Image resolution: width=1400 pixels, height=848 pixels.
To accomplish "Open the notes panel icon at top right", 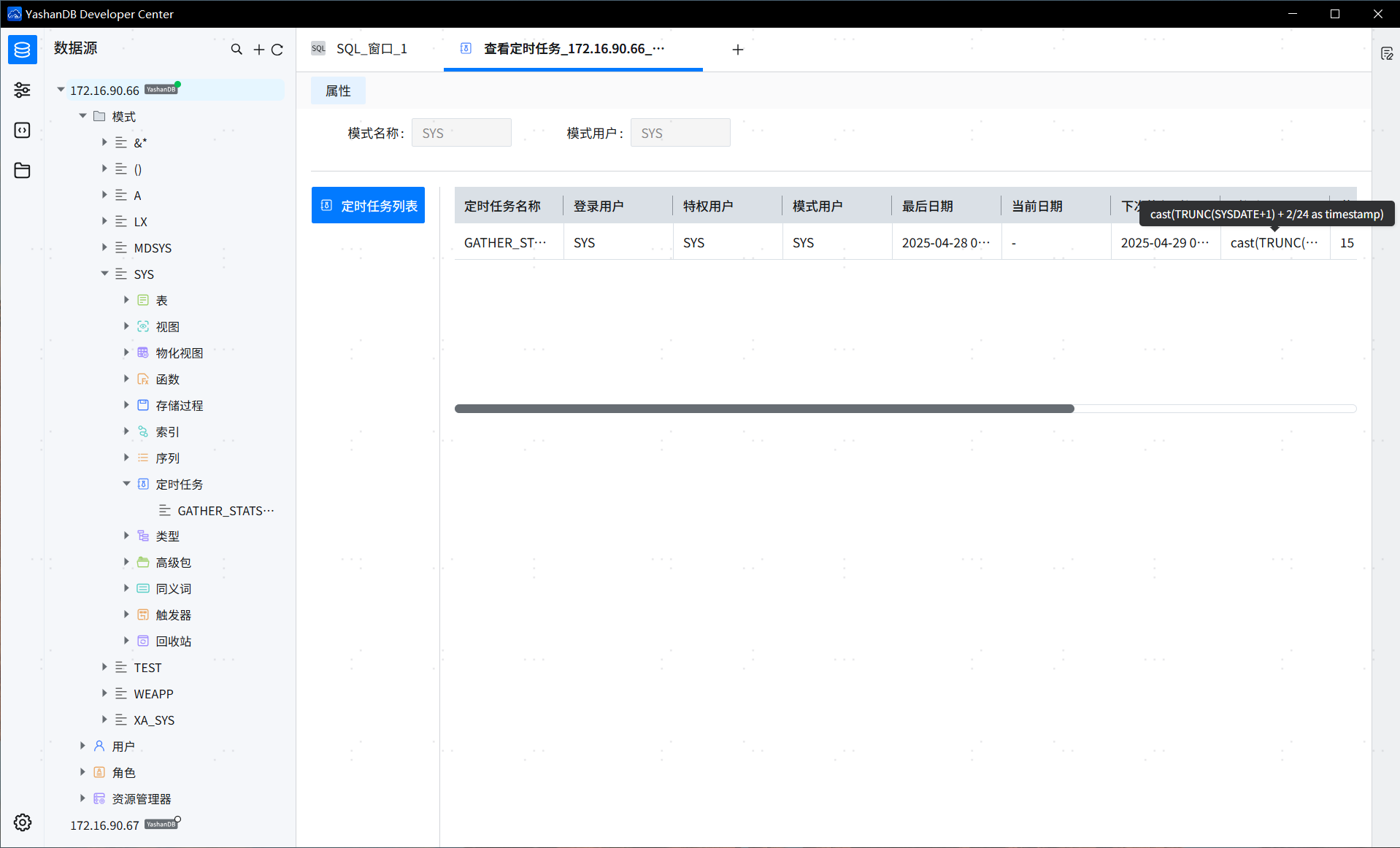I will [x=1387, y=53].
